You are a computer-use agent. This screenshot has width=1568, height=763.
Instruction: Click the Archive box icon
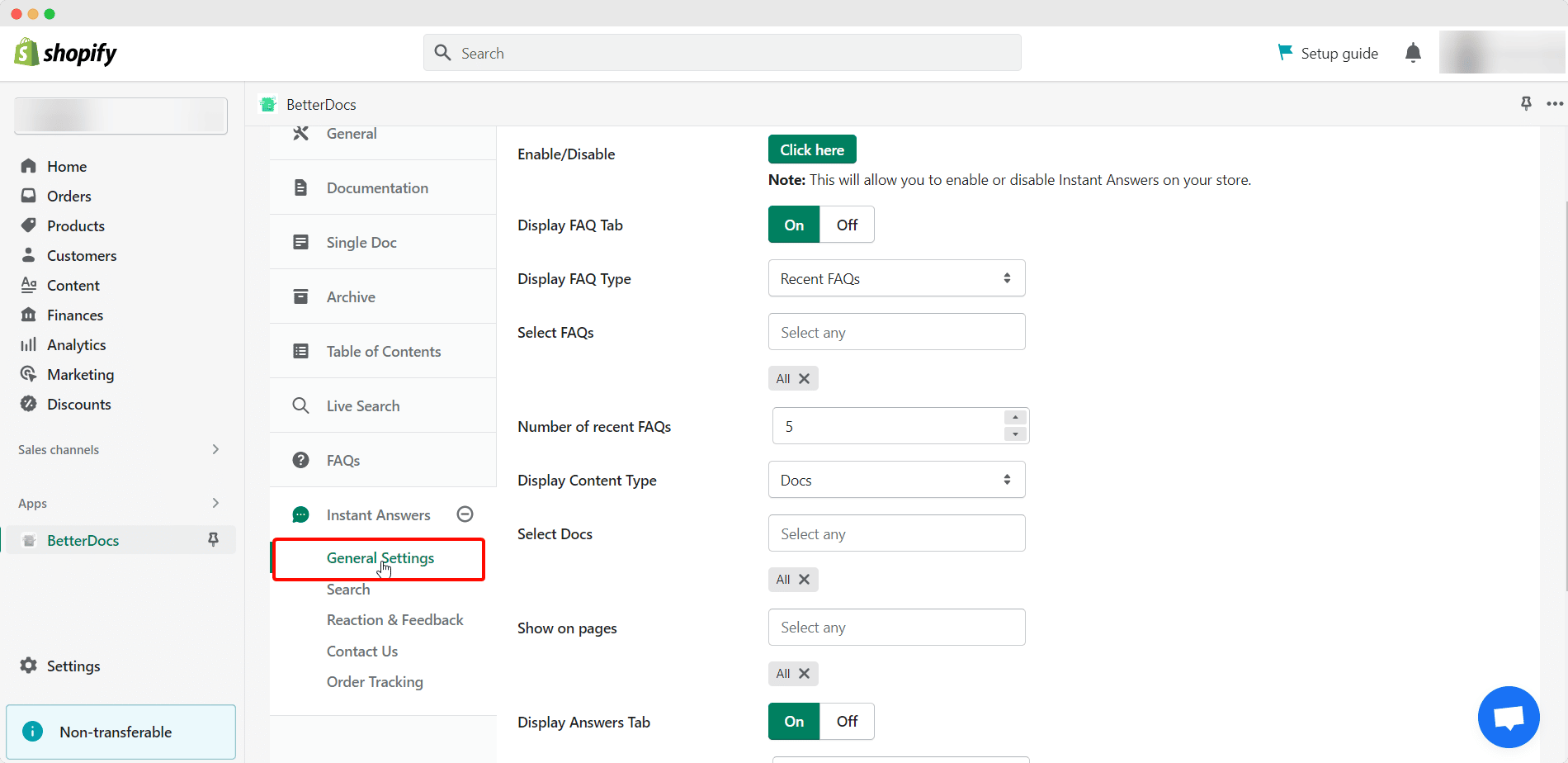coord(301,296)
